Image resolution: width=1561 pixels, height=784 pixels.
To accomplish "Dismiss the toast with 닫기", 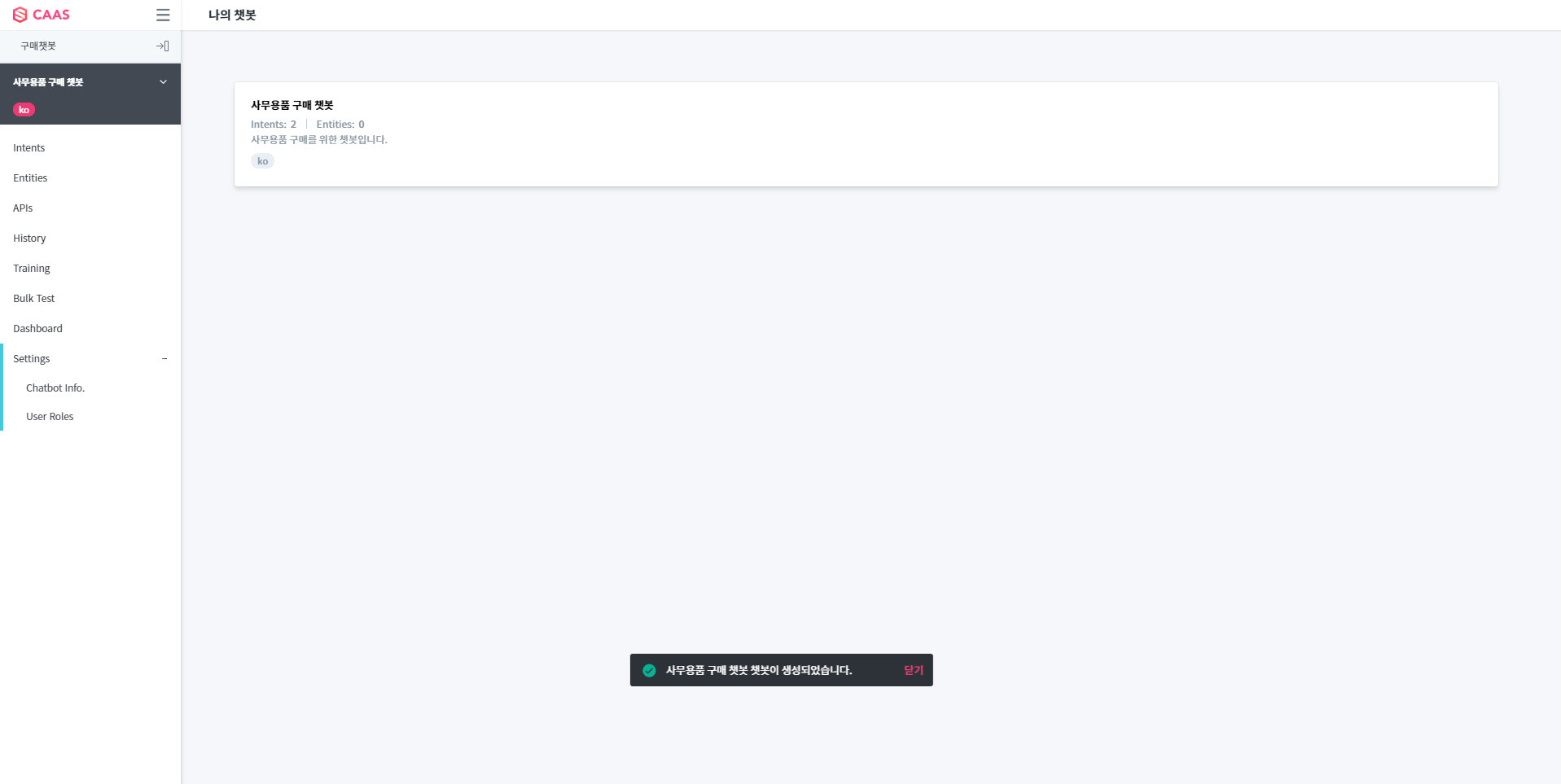I will [913, 670].
